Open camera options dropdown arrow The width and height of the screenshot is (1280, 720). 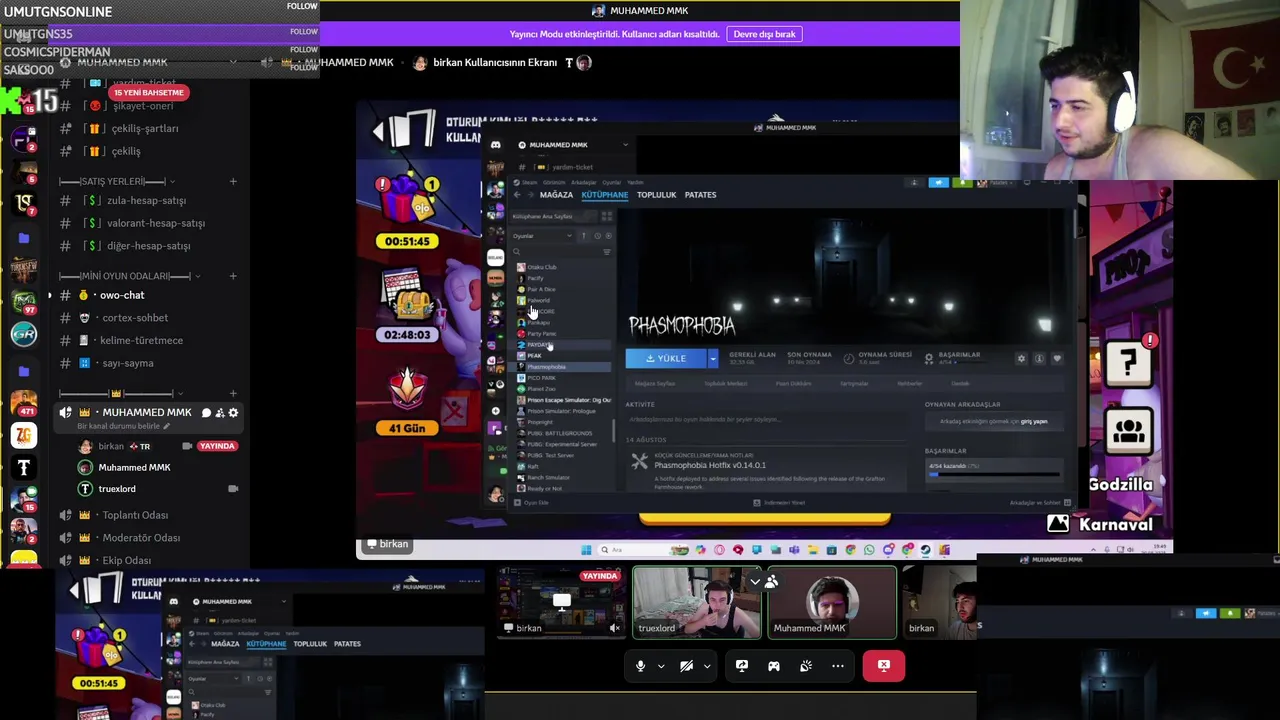[x=707, y=666]
